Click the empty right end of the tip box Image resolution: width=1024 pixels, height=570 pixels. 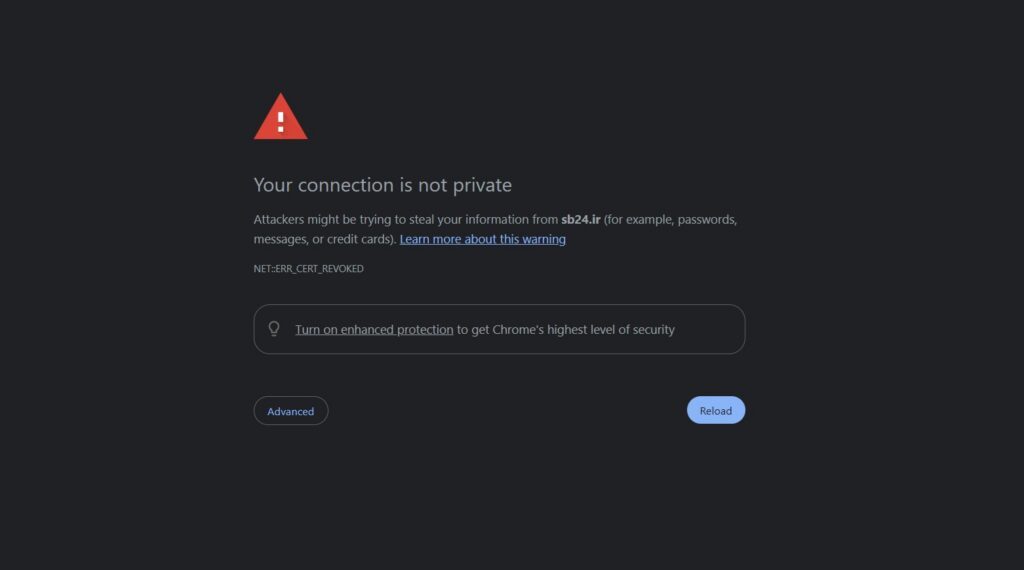click(710, 329)
